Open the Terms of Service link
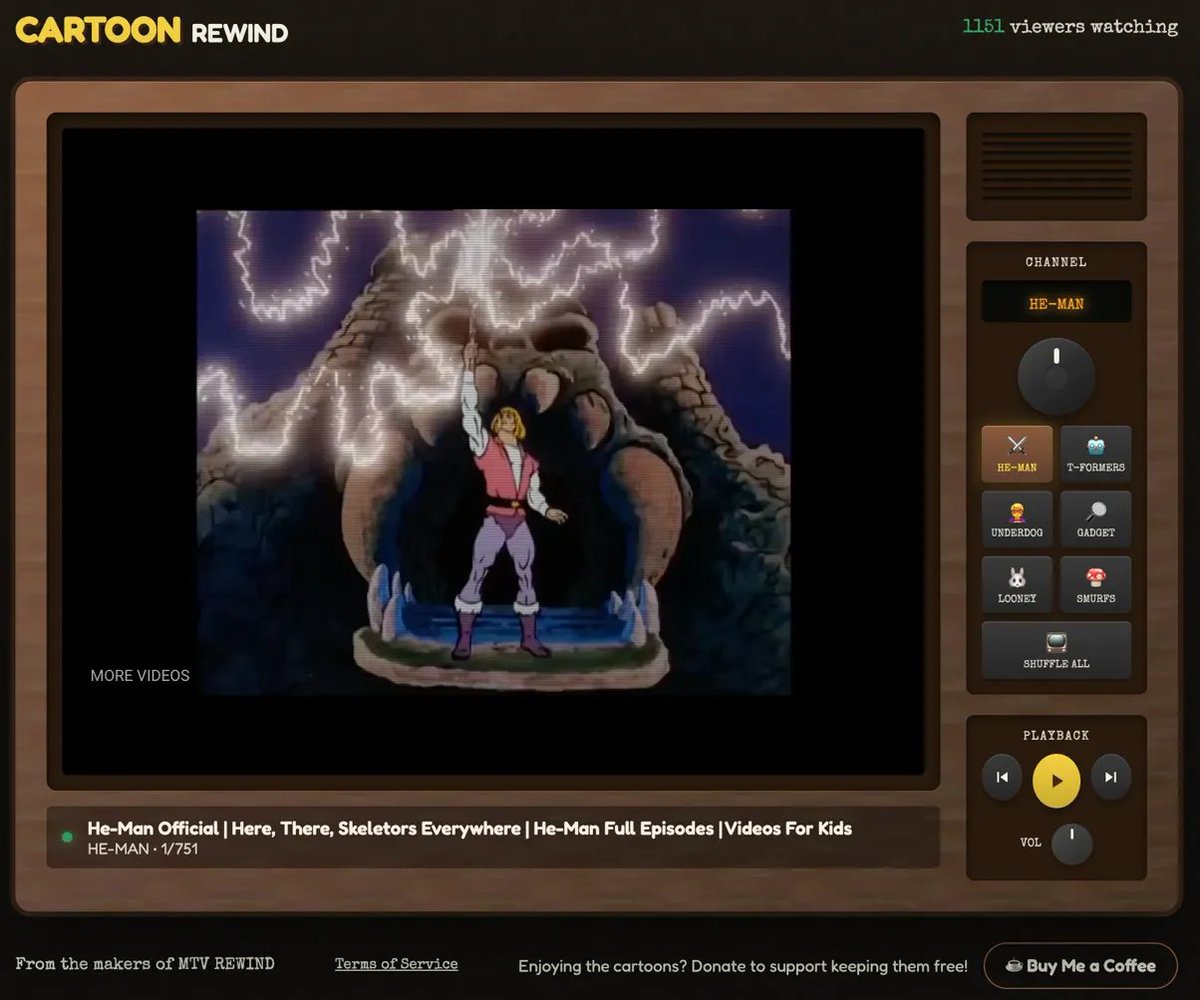Viewport: 1200px width, 1000px height. [396, 964]
